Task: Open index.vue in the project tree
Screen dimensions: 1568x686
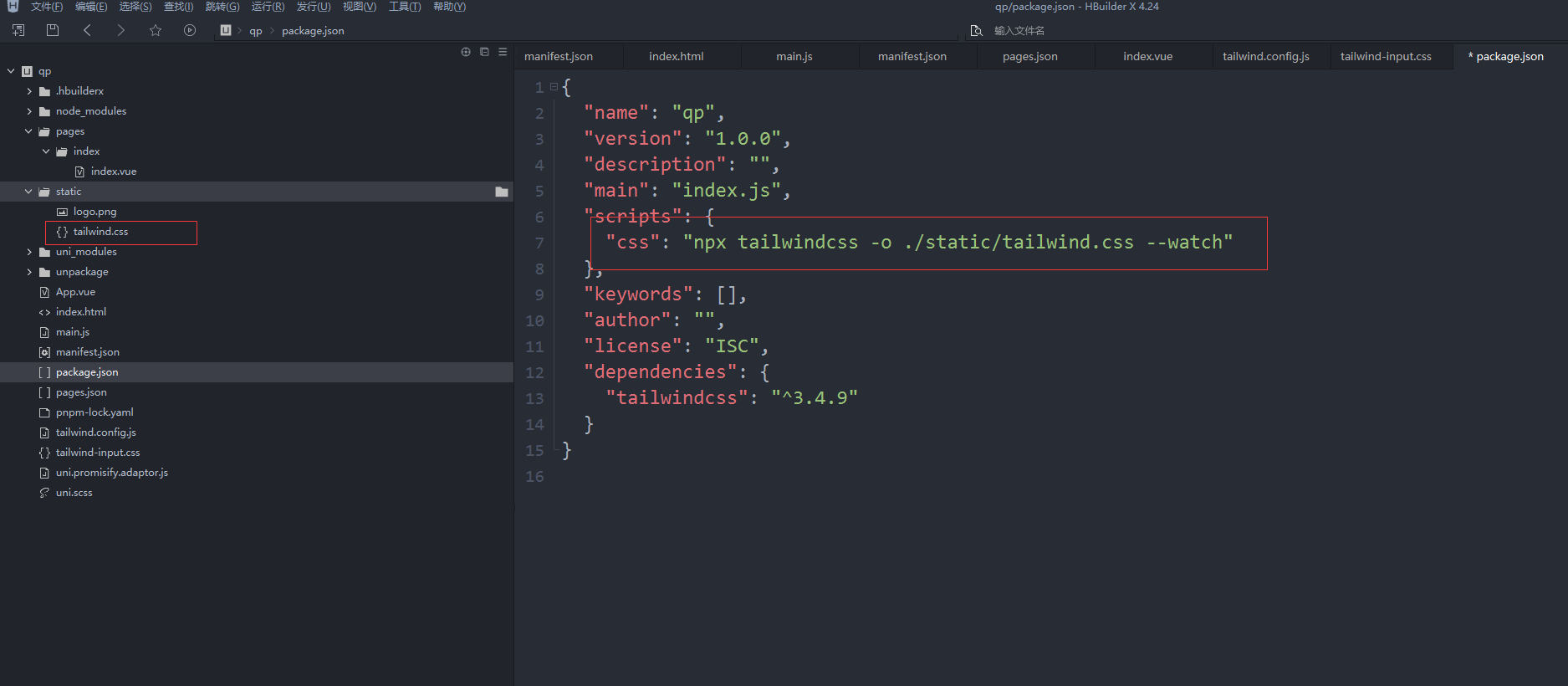Action: click(x=114, y=171)
